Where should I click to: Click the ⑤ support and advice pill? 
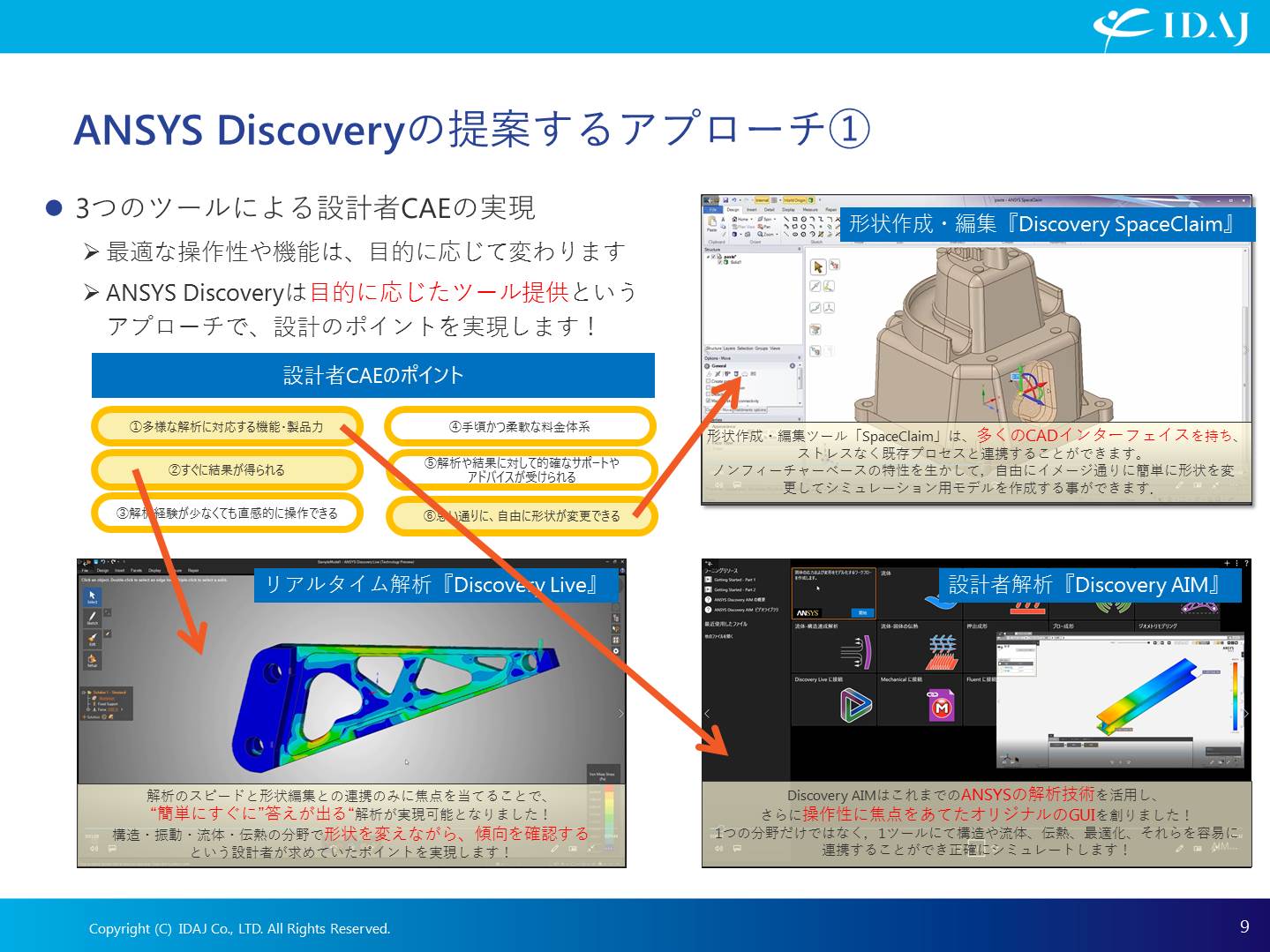520,469
